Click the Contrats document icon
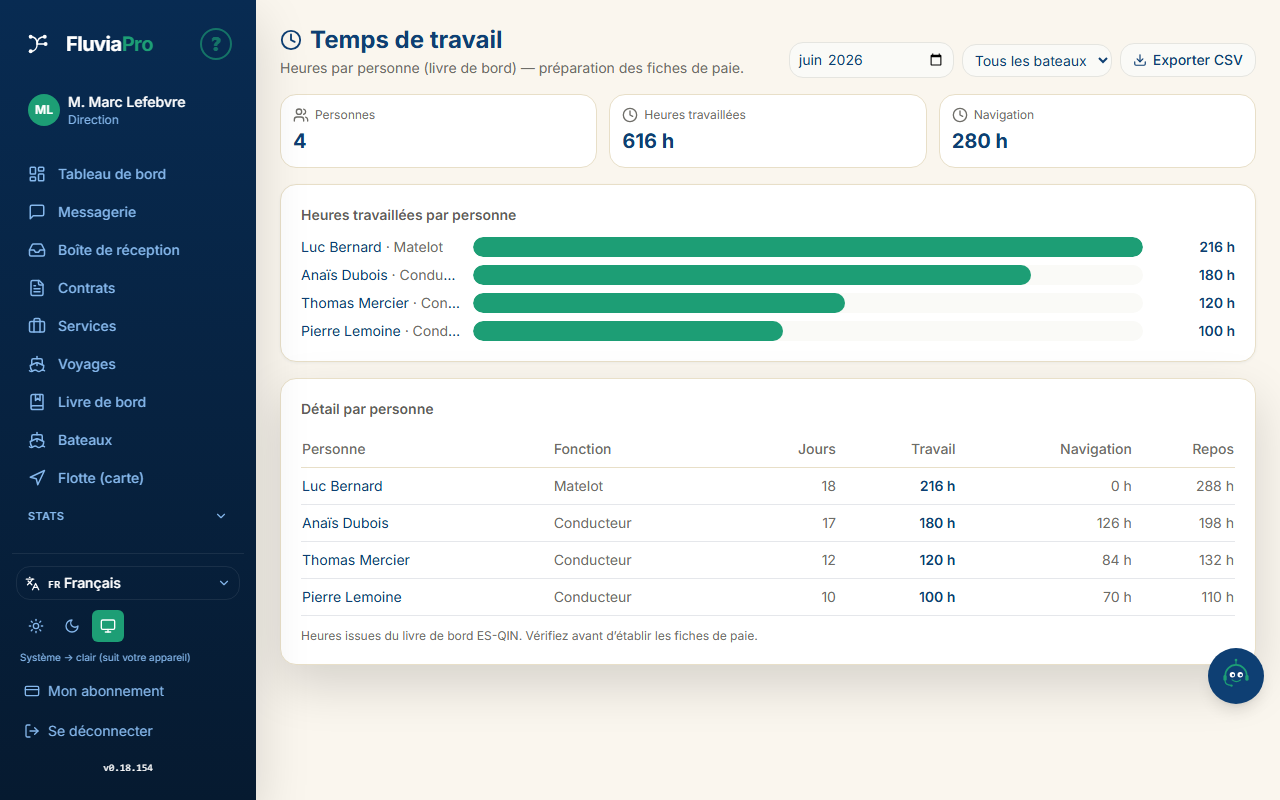 (37, 288)
